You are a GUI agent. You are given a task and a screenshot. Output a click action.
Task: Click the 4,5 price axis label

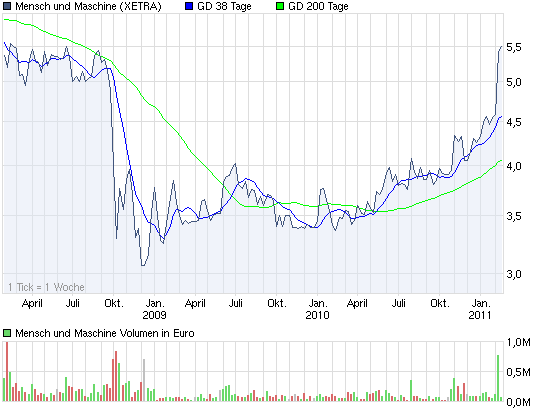(514, 122)
